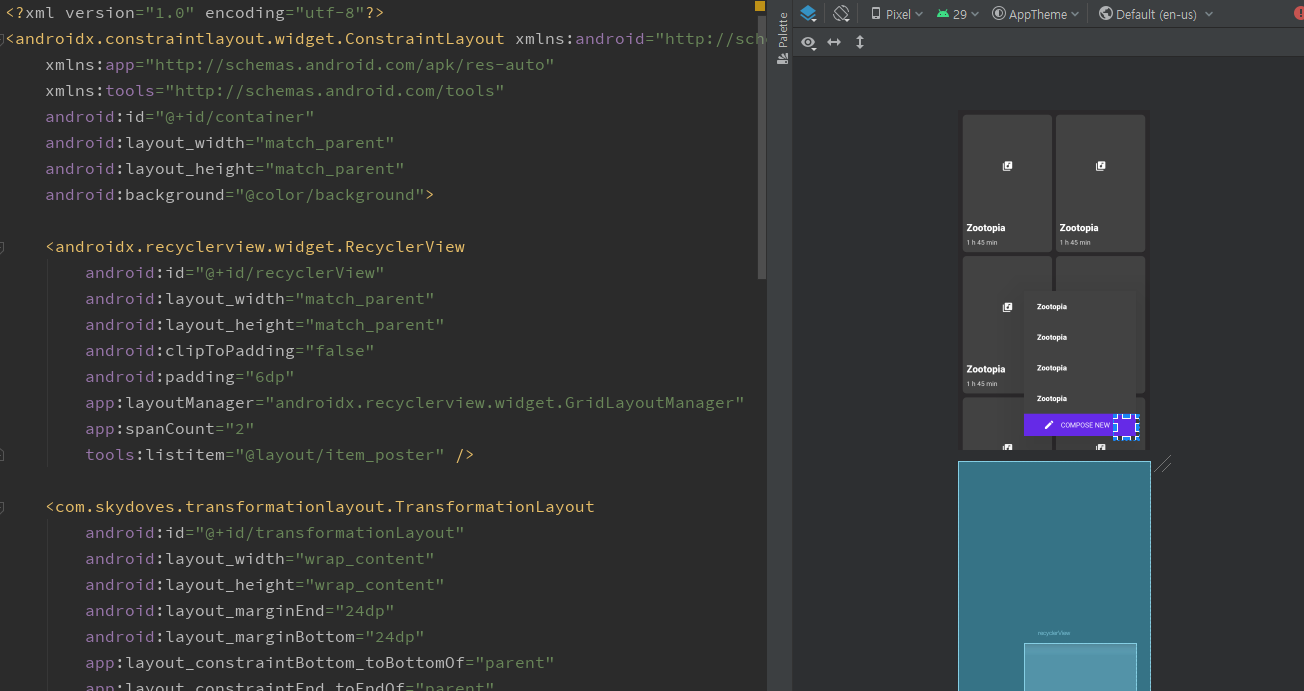Click the xmlns:tools schema line
This screenshot has height=691, width=1304.
point(275,91)
